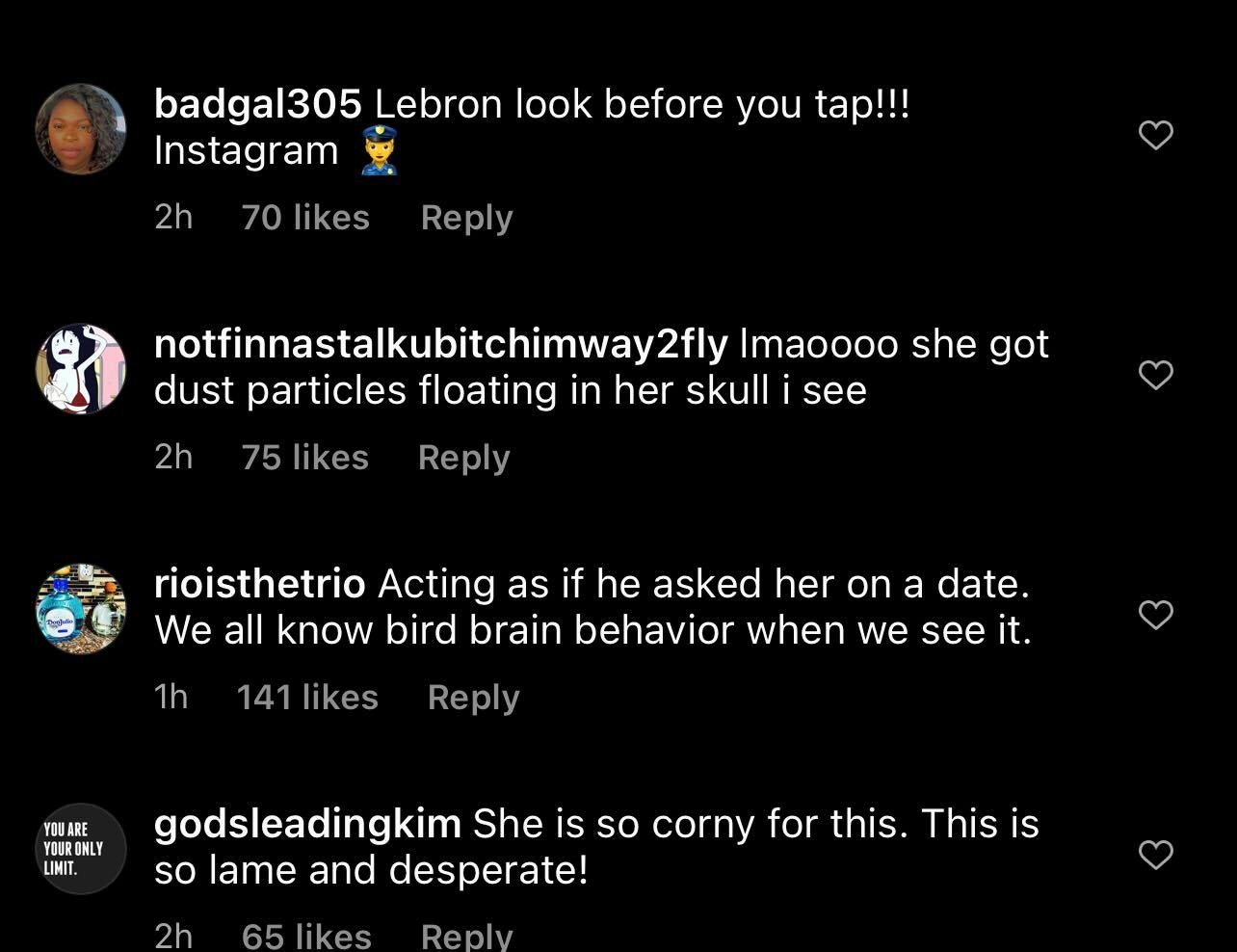The height and width of the screenshot is (952, 1237).
Task: View rioisthetrio's bottle avatar
Action: (81, 609)
